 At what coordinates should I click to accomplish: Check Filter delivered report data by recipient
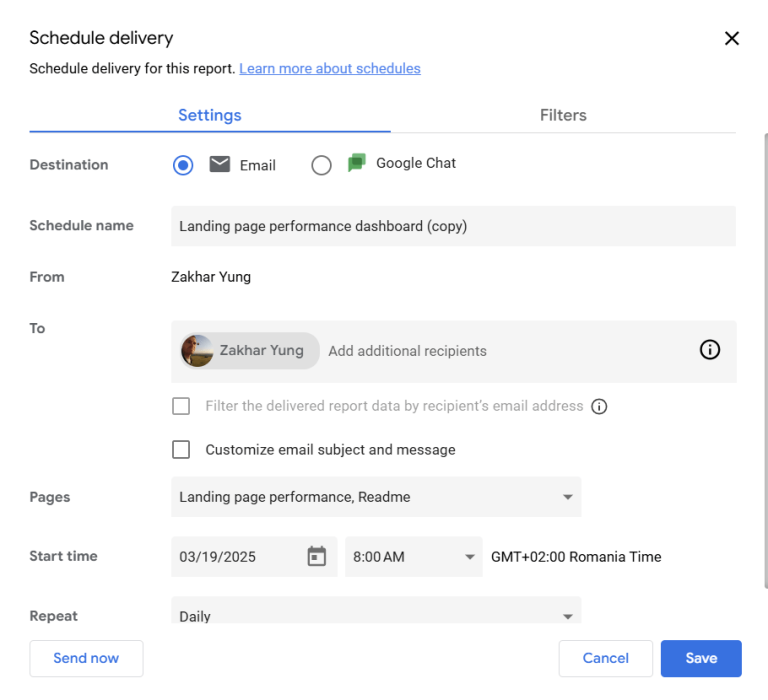(181, 406)
